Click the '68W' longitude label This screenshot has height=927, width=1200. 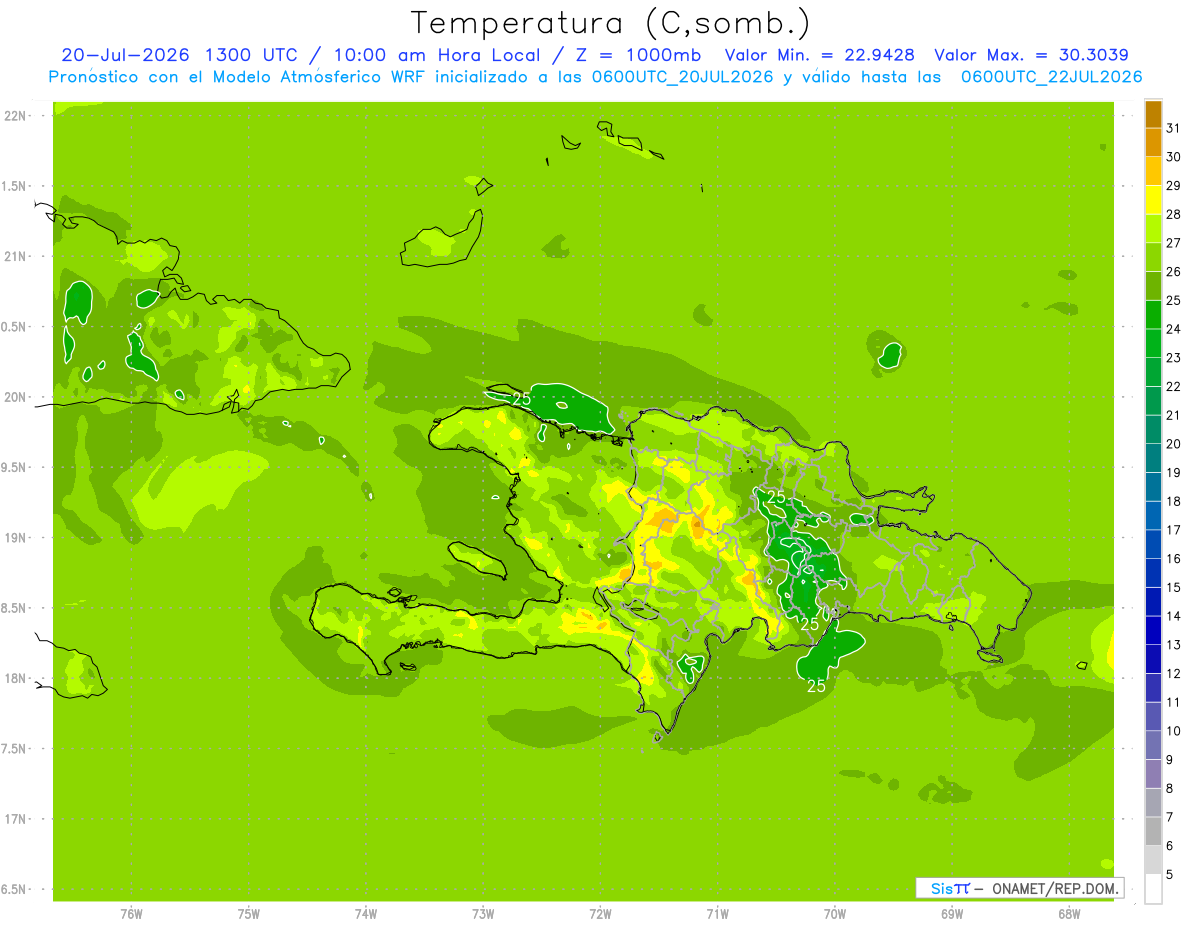coord(1069,914)
